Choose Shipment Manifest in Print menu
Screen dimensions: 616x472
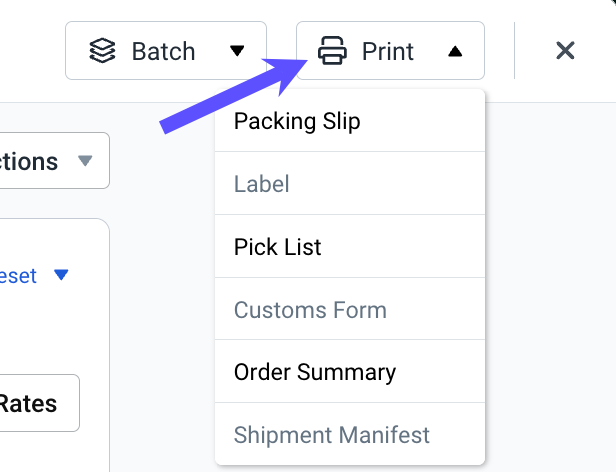pyautogui.click(x=332, y=435)
